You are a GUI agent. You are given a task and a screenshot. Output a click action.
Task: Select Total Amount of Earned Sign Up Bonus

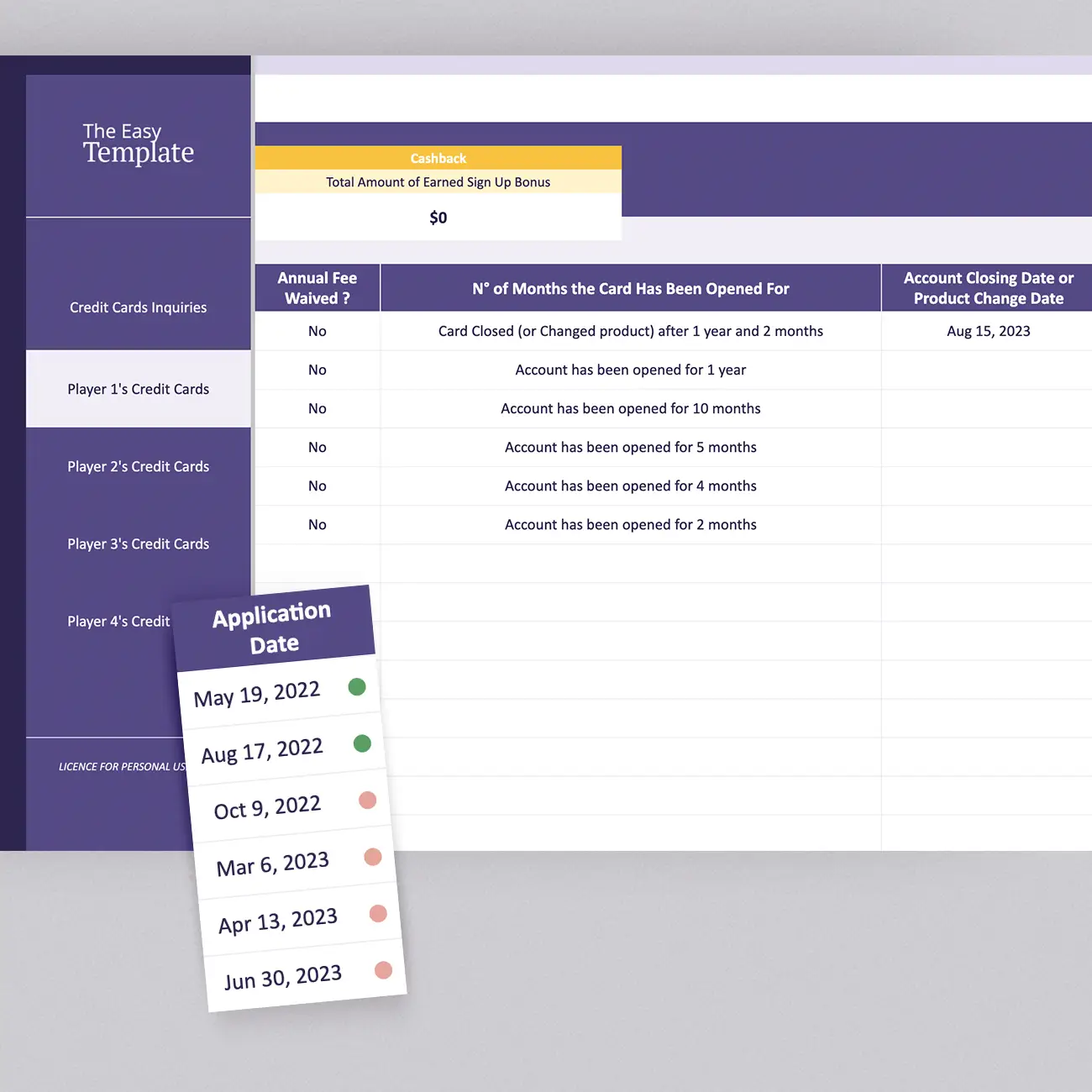click(x=438, y=181)
